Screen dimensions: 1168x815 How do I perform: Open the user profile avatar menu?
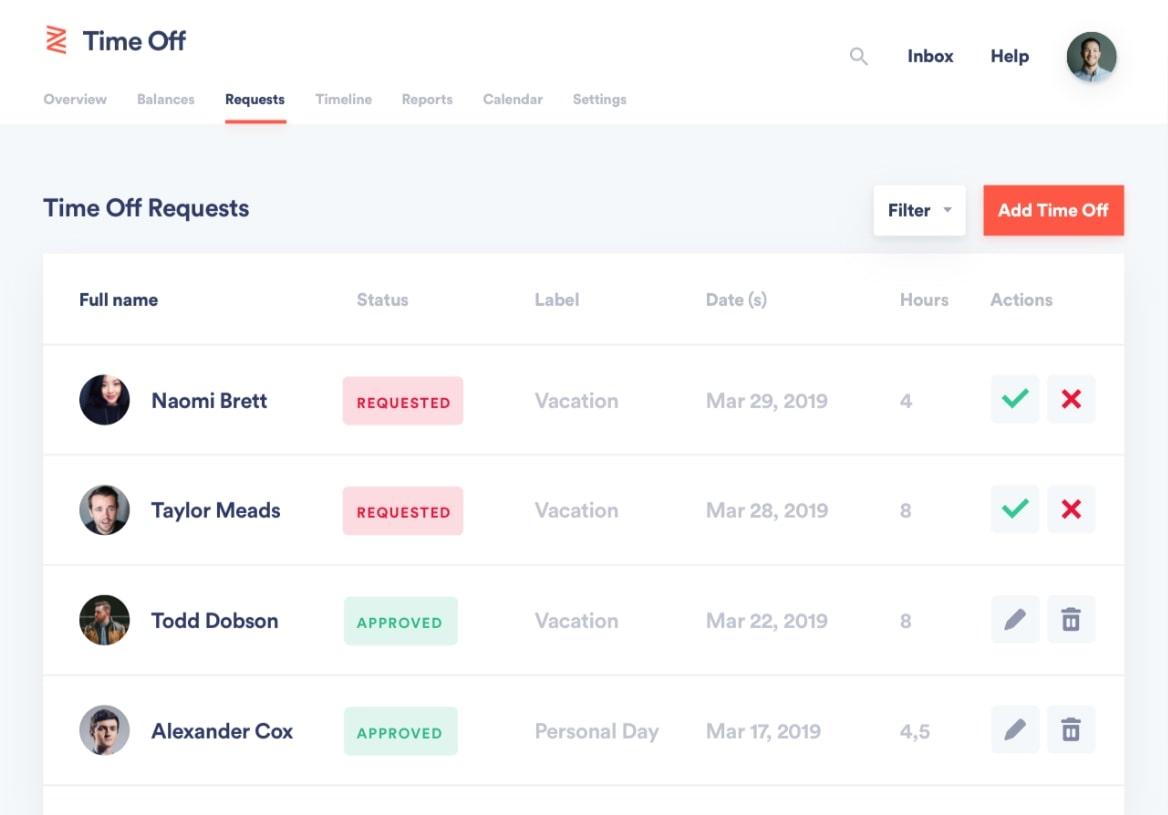[x=1091, y=57]
